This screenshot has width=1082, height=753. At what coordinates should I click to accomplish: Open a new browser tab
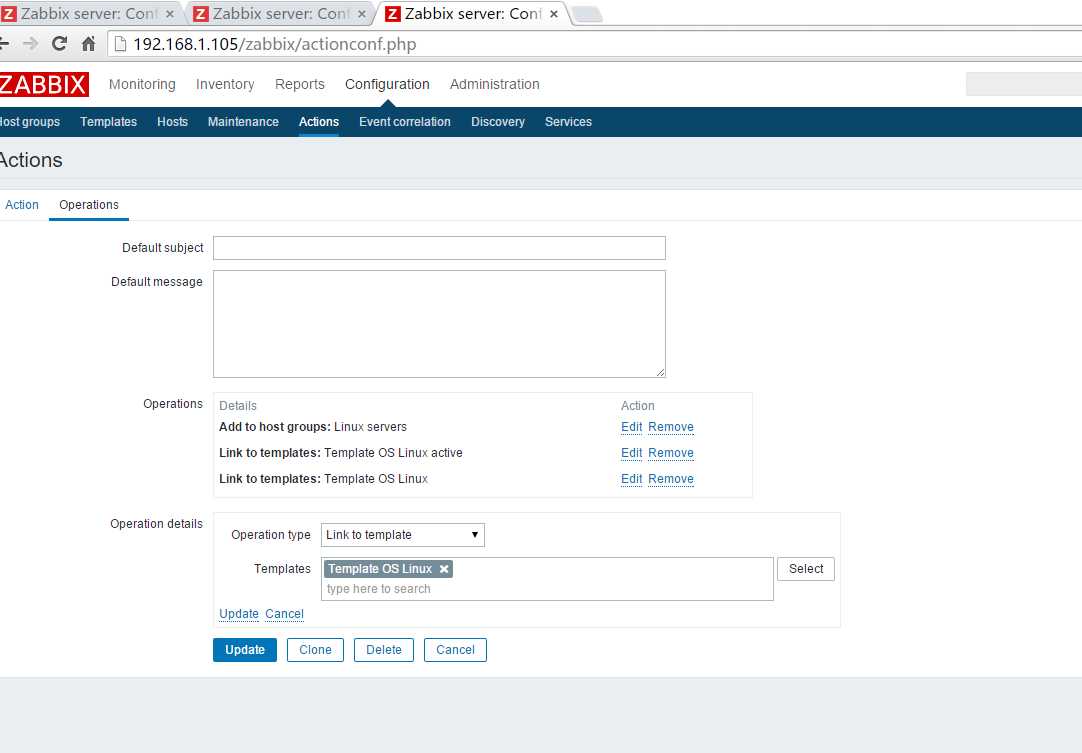587,14
